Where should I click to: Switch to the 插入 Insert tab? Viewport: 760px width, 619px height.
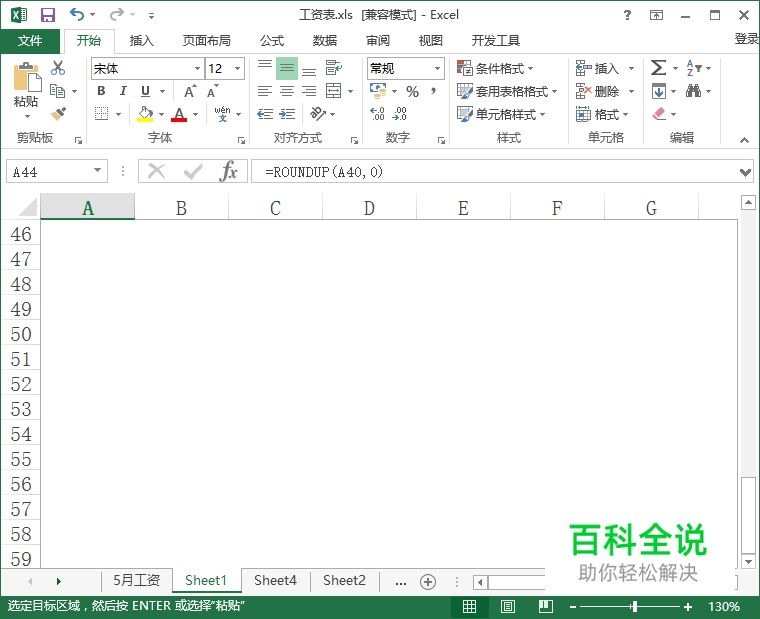142,41
